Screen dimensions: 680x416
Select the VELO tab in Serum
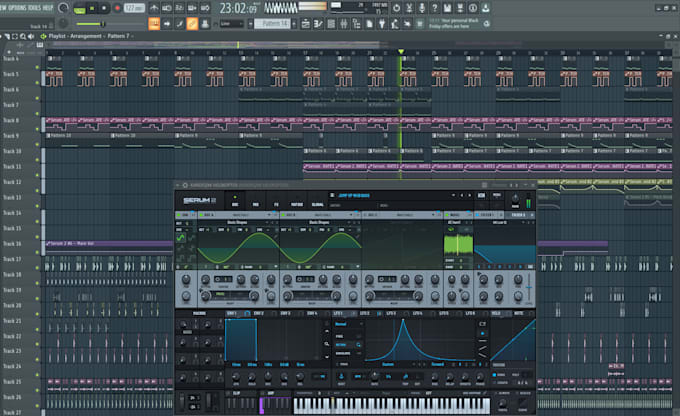click(496, 313)
